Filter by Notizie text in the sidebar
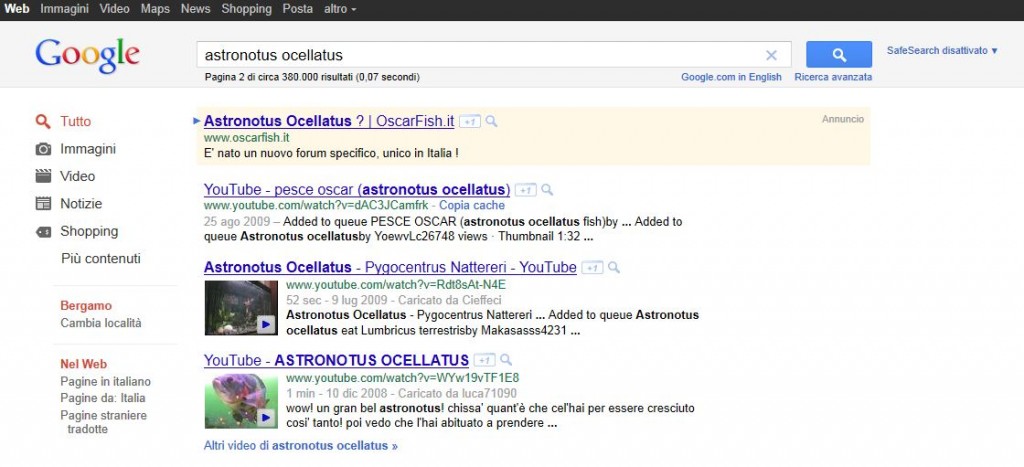The width and height of the screenshot is (1024, 467). (81, 204)
